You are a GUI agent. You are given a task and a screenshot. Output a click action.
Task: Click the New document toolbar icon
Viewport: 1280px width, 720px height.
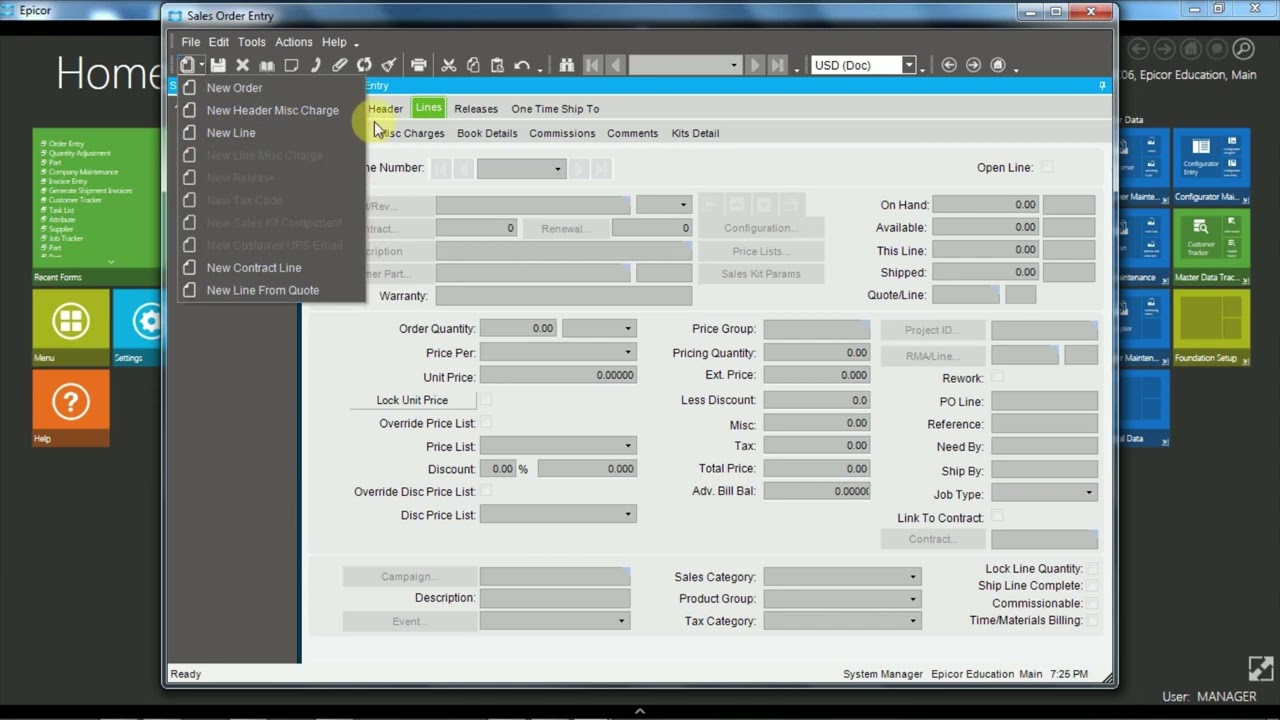187,65
